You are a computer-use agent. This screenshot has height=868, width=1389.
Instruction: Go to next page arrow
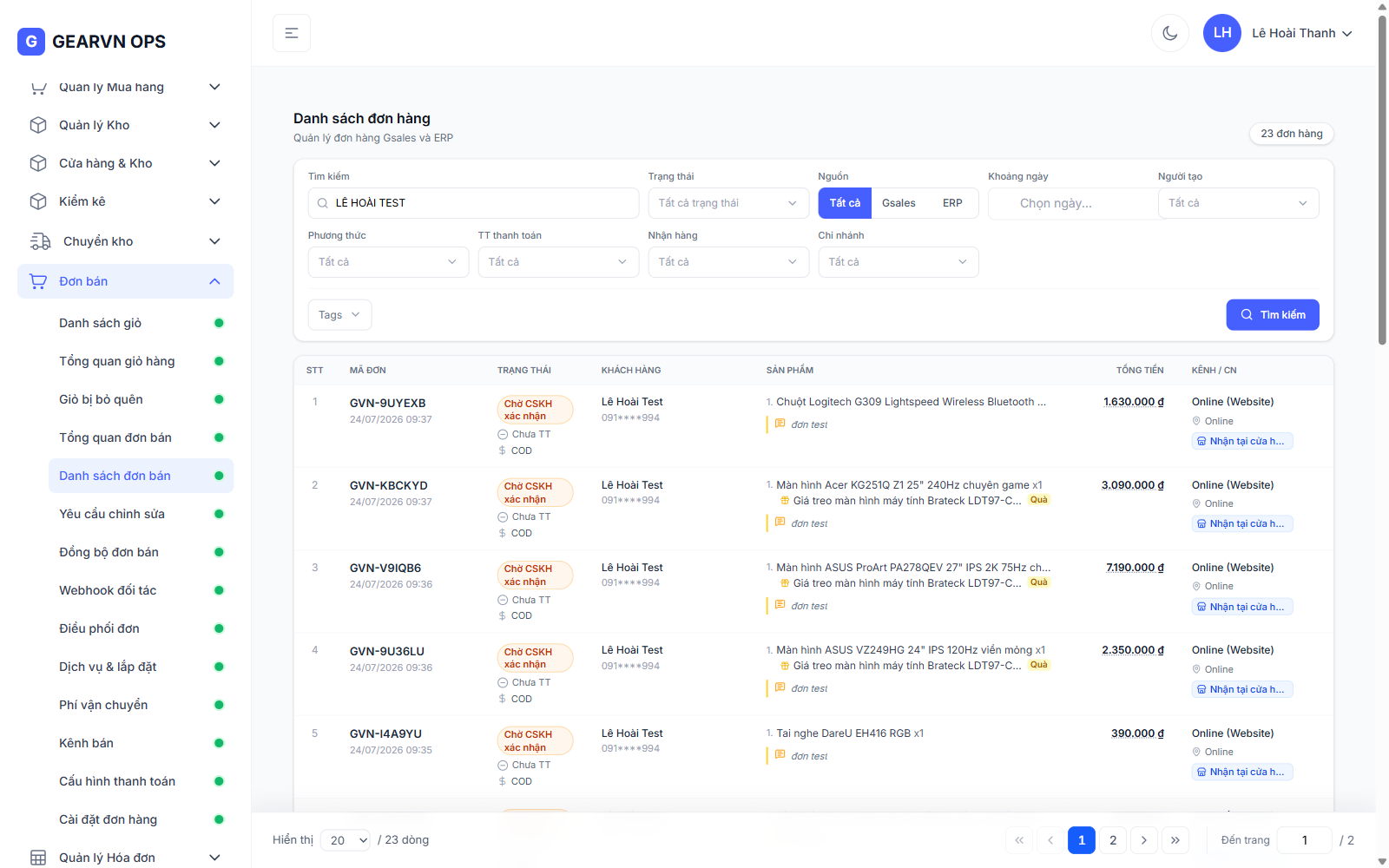(1144, 840)
